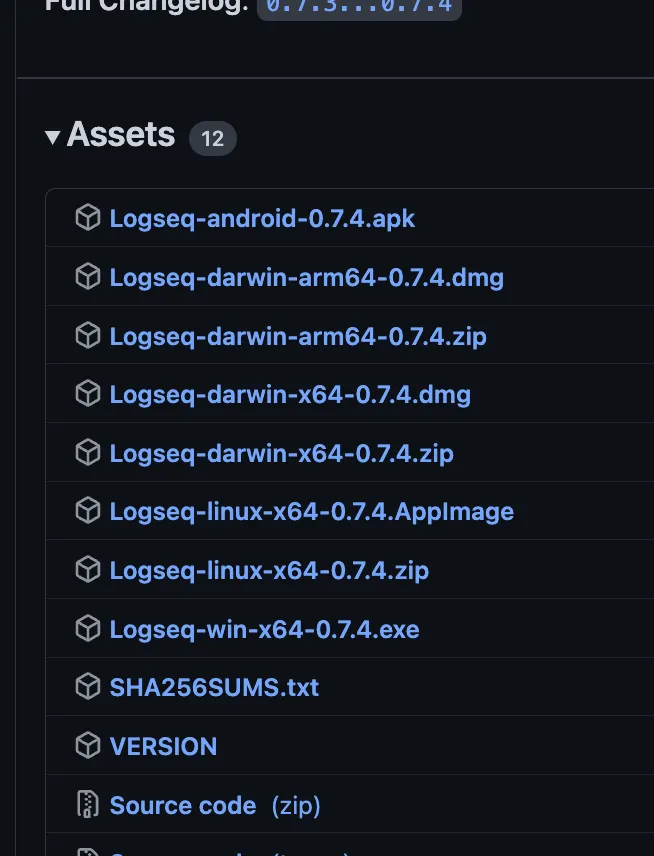The width and height of the screenshot is (654, 856).
Task: Click the package icon beside Logseq-win-x64-0.7.4.exe
Action: click(x=88, y=629)
